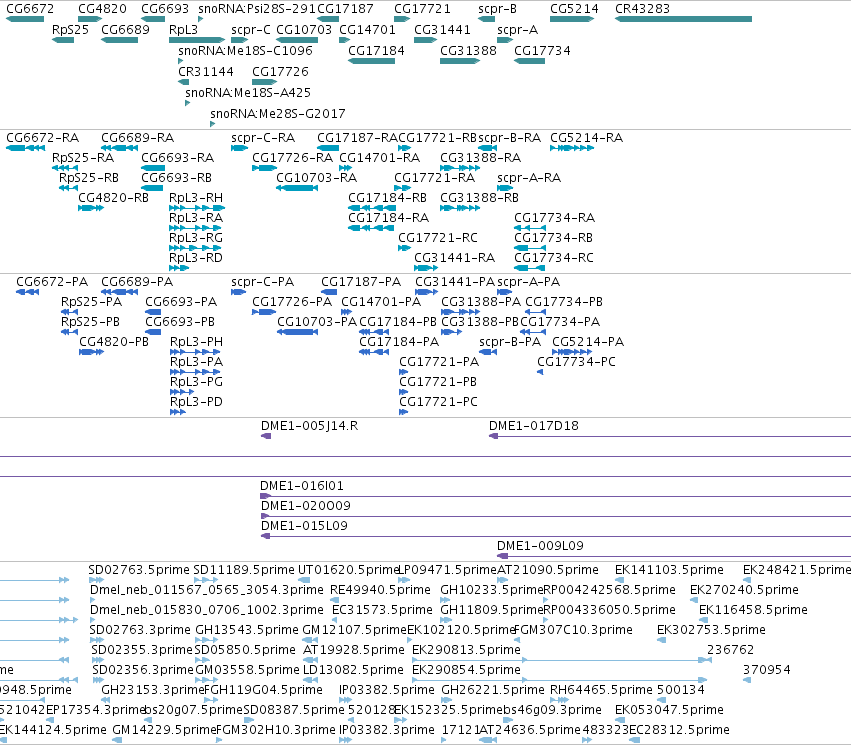This screenshot has width=851, height=745.
Task: Select the RpL3-RG transcript label
Action: click(196, 238)
